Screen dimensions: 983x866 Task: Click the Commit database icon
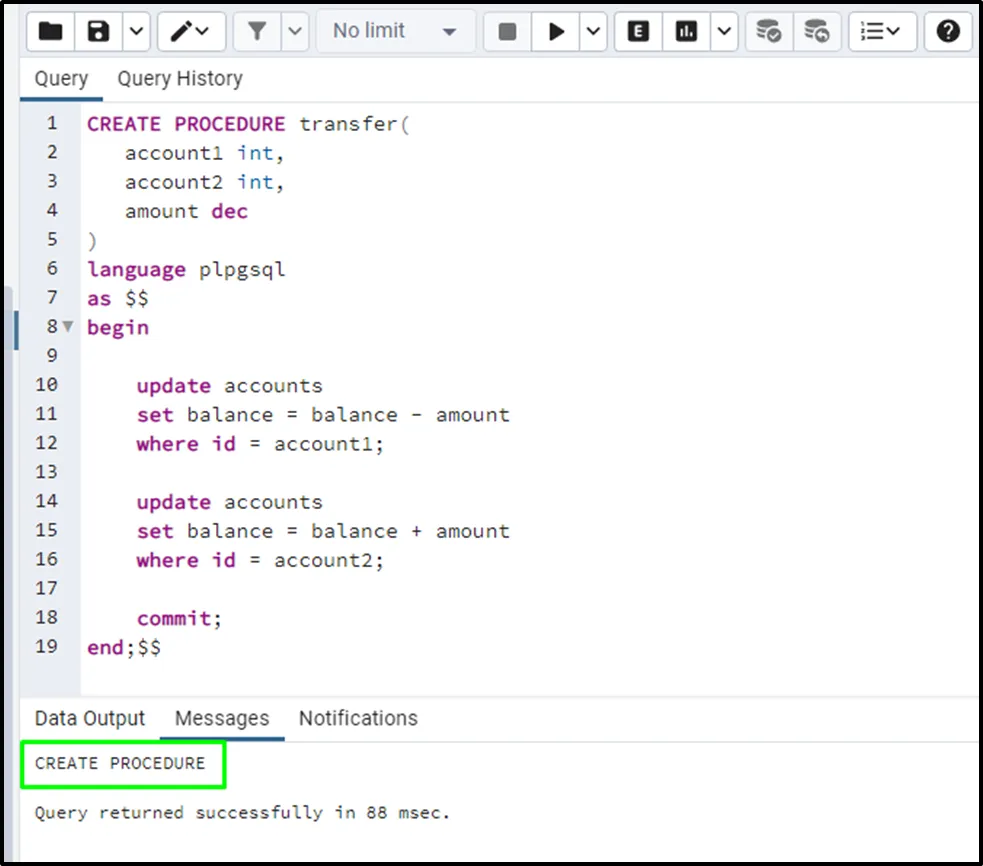pyautogui.click(x=768, y=32)
